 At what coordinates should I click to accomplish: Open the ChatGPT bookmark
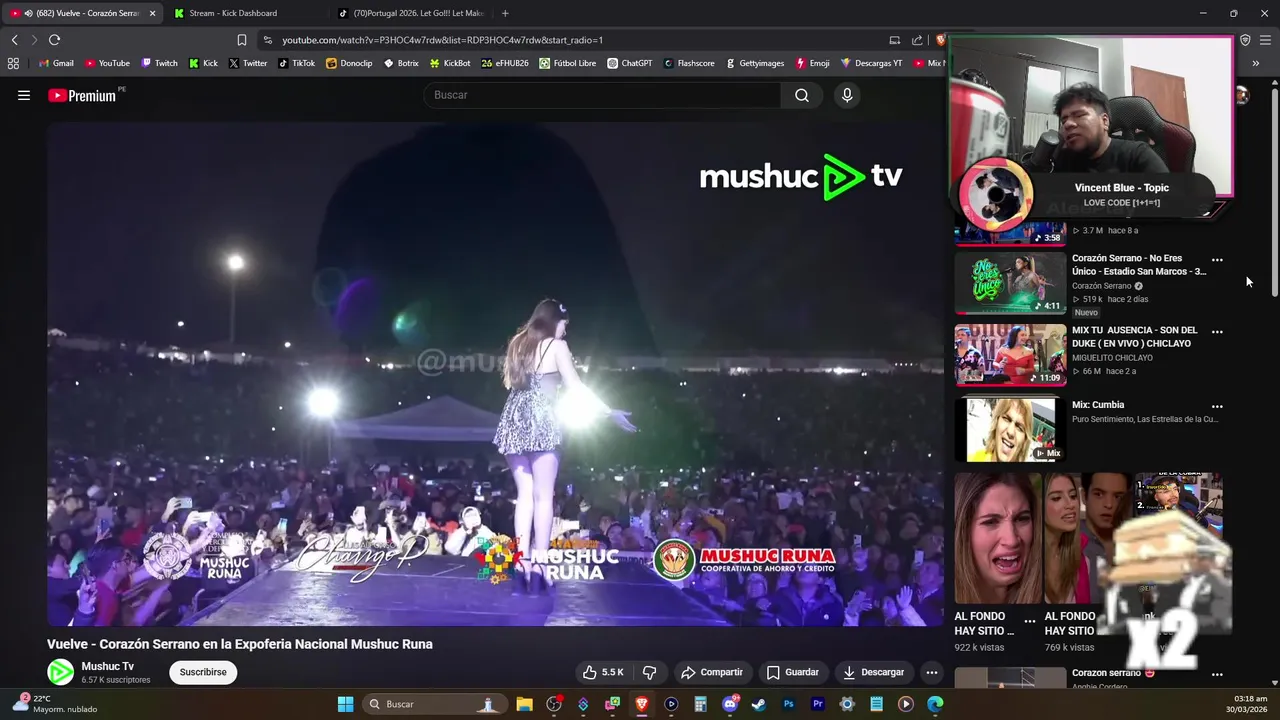tap(629, 63)
